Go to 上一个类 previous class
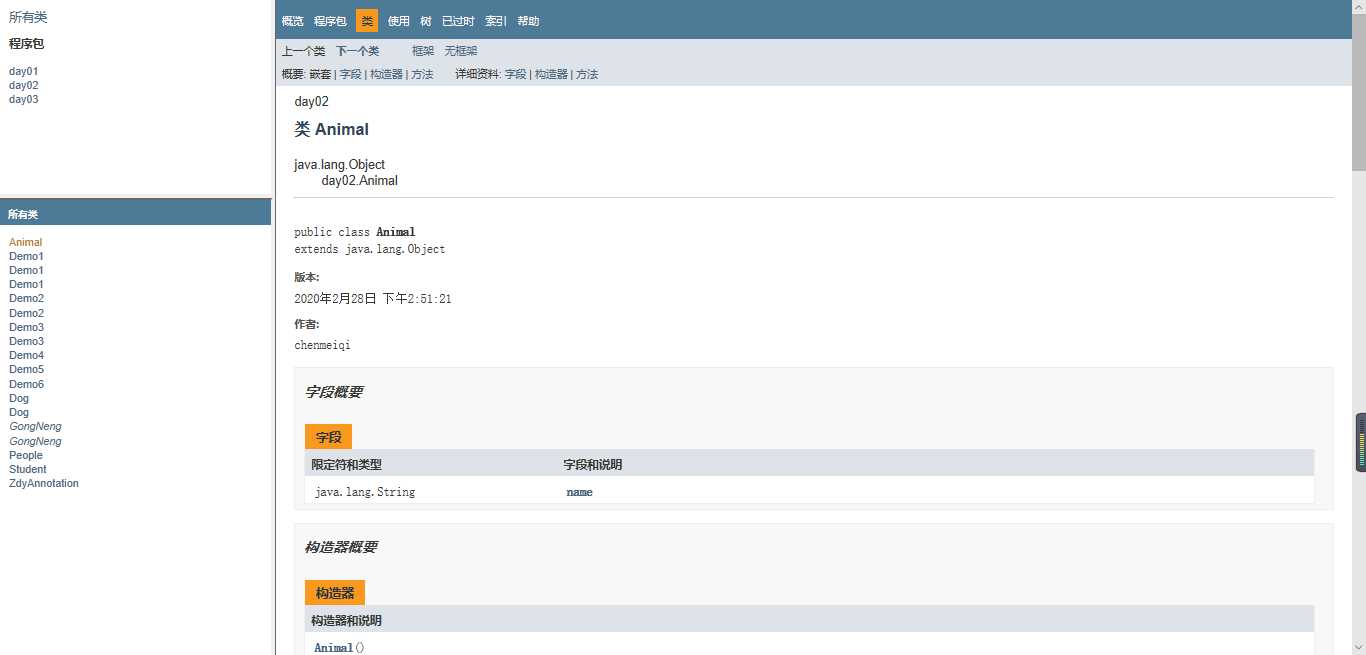The height and width of the screenshot is (655, 1366). click(304, 51)
